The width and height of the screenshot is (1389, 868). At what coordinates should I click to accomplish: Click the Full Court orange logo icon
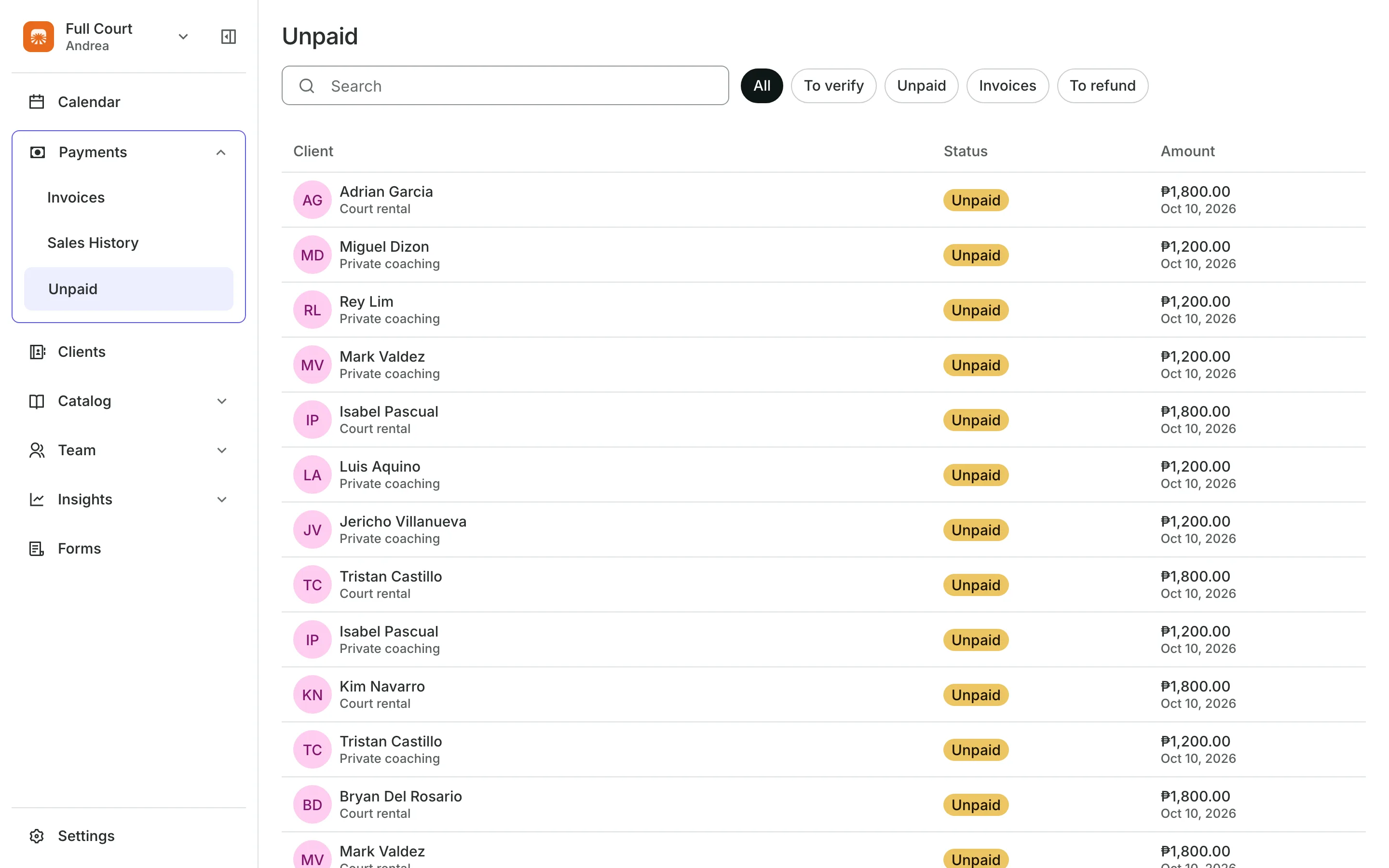click(x=39, y=37)
